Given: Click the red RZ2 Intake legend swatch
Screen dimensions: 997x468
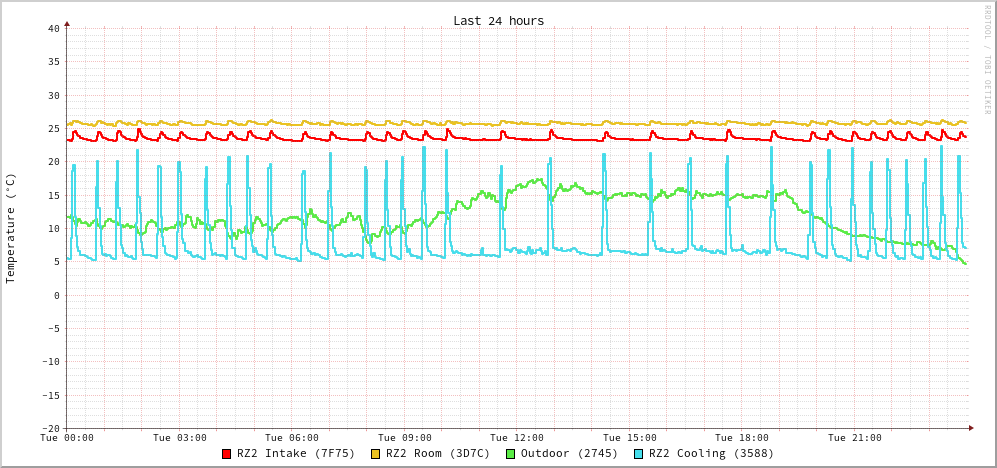Looking at the screenshot, I should click(227, 454).
